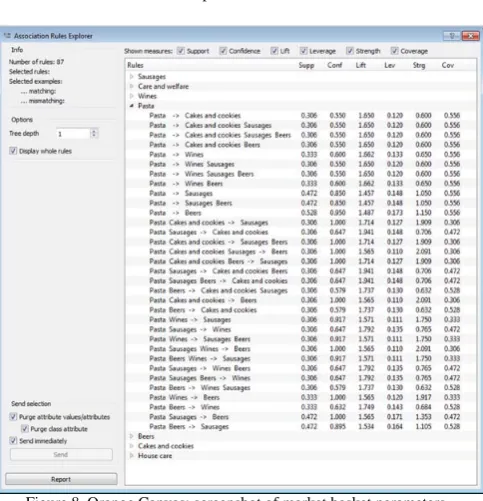Close the Association Rules Explorer window

tap(471, 36)
